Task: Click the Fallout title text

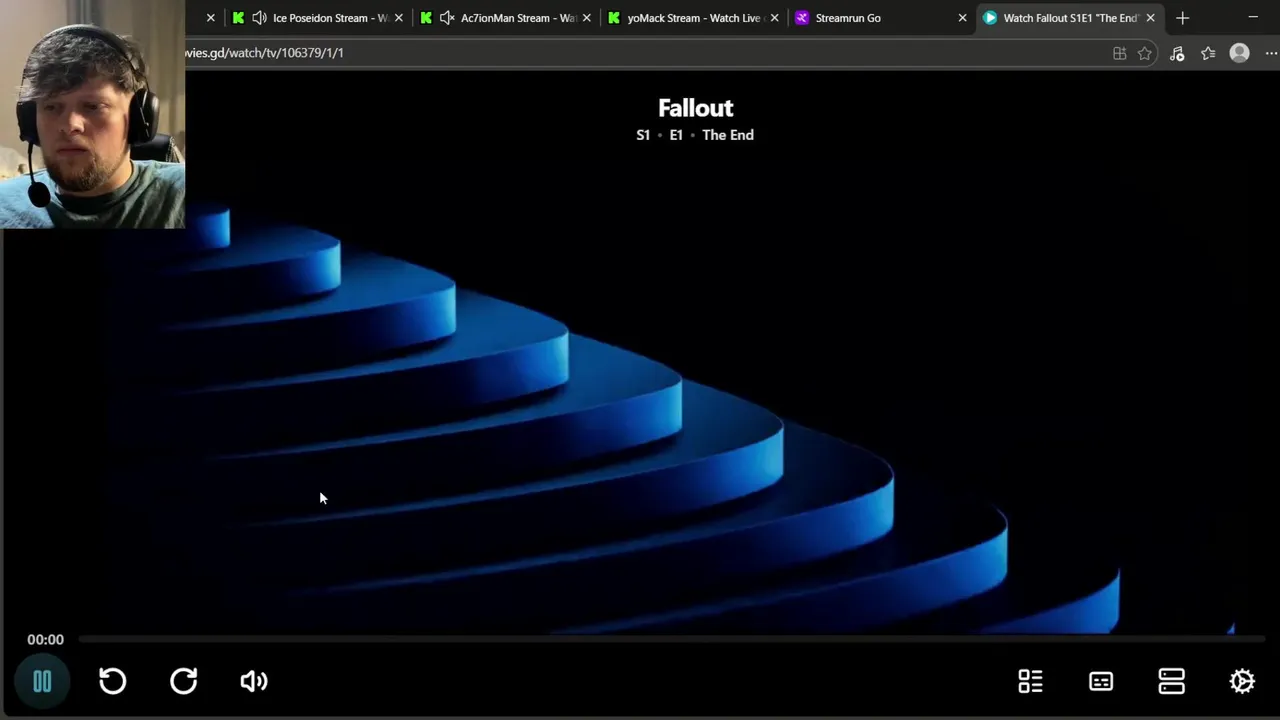Action: point(695,108)
